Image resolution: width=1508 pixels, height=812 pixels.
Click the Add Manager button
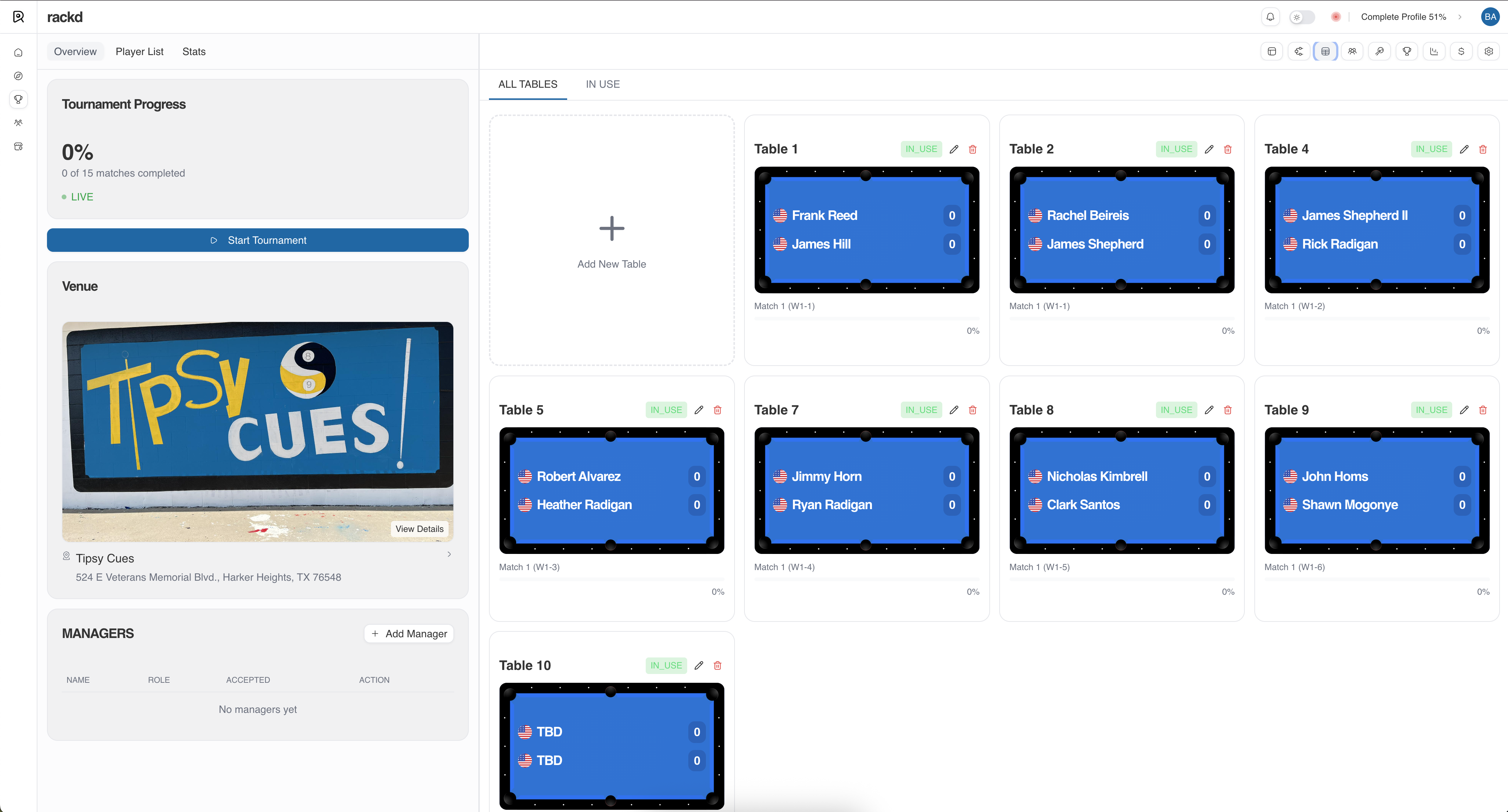pos(409,634)
